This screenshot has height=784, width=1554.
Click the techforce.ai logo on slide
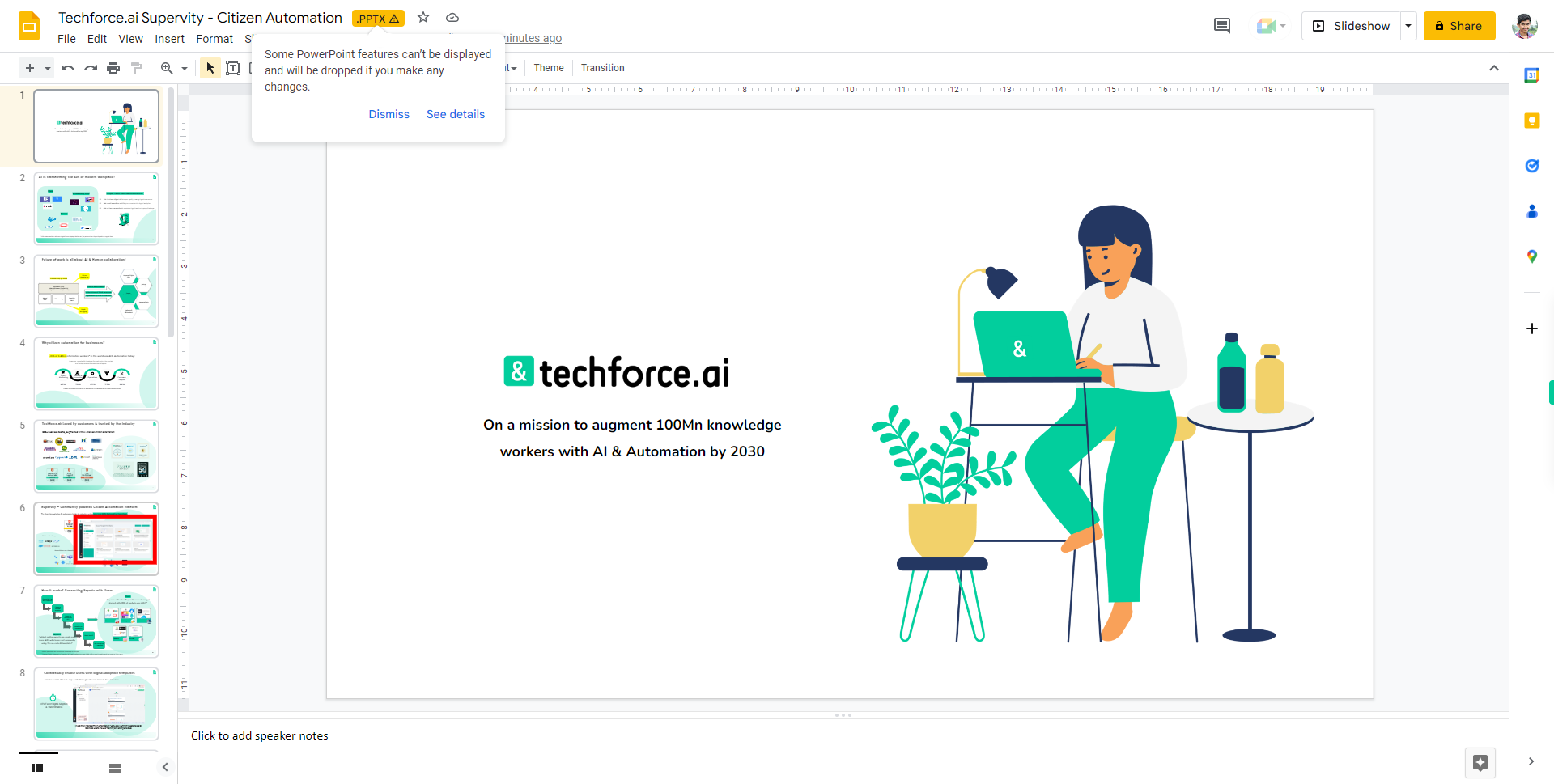[616, 372]
